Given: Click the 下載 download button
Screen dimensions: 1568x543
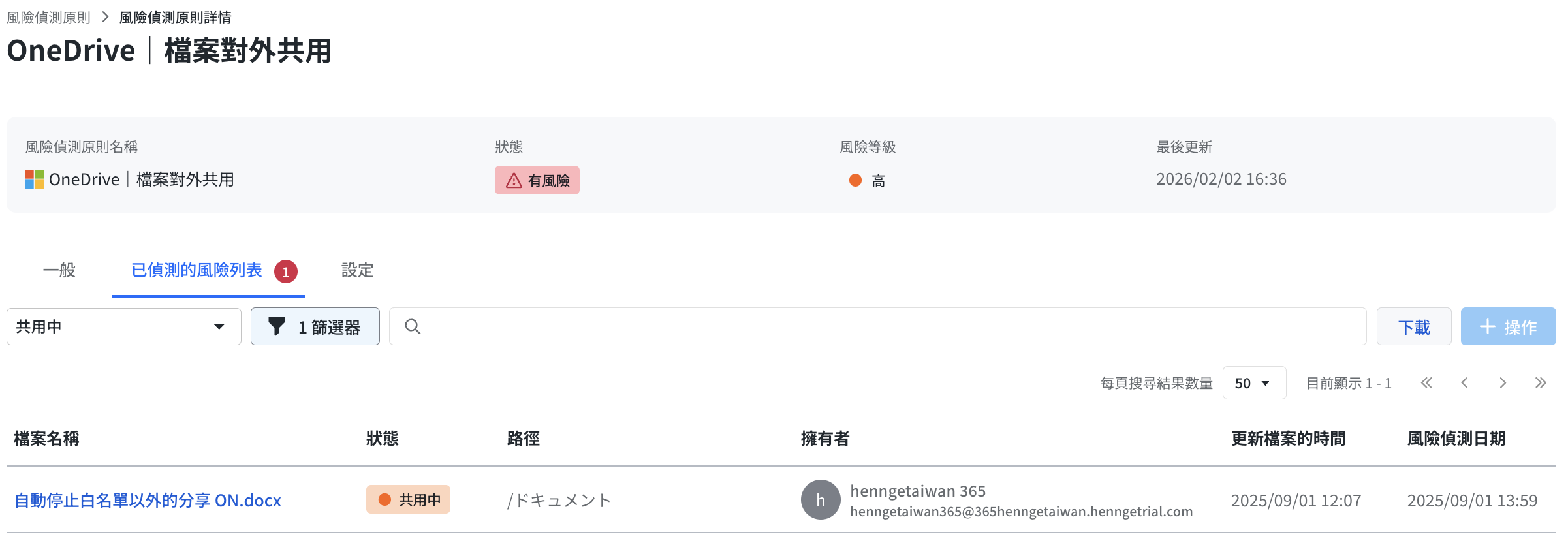Looking at the screenshot, I should pyautogui.click(x=1414, y=326).
